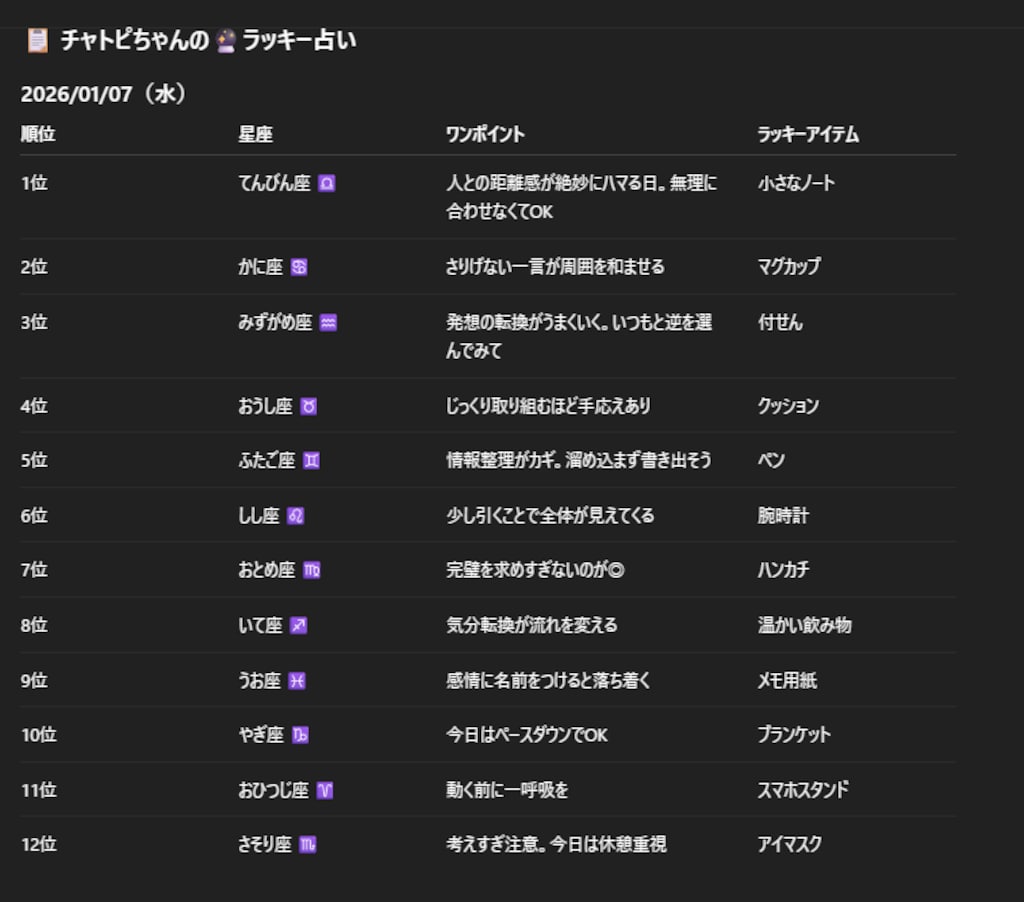1024x902 pixels.
Task: Click the crystal ball emoji in the title
Action: 224,40
